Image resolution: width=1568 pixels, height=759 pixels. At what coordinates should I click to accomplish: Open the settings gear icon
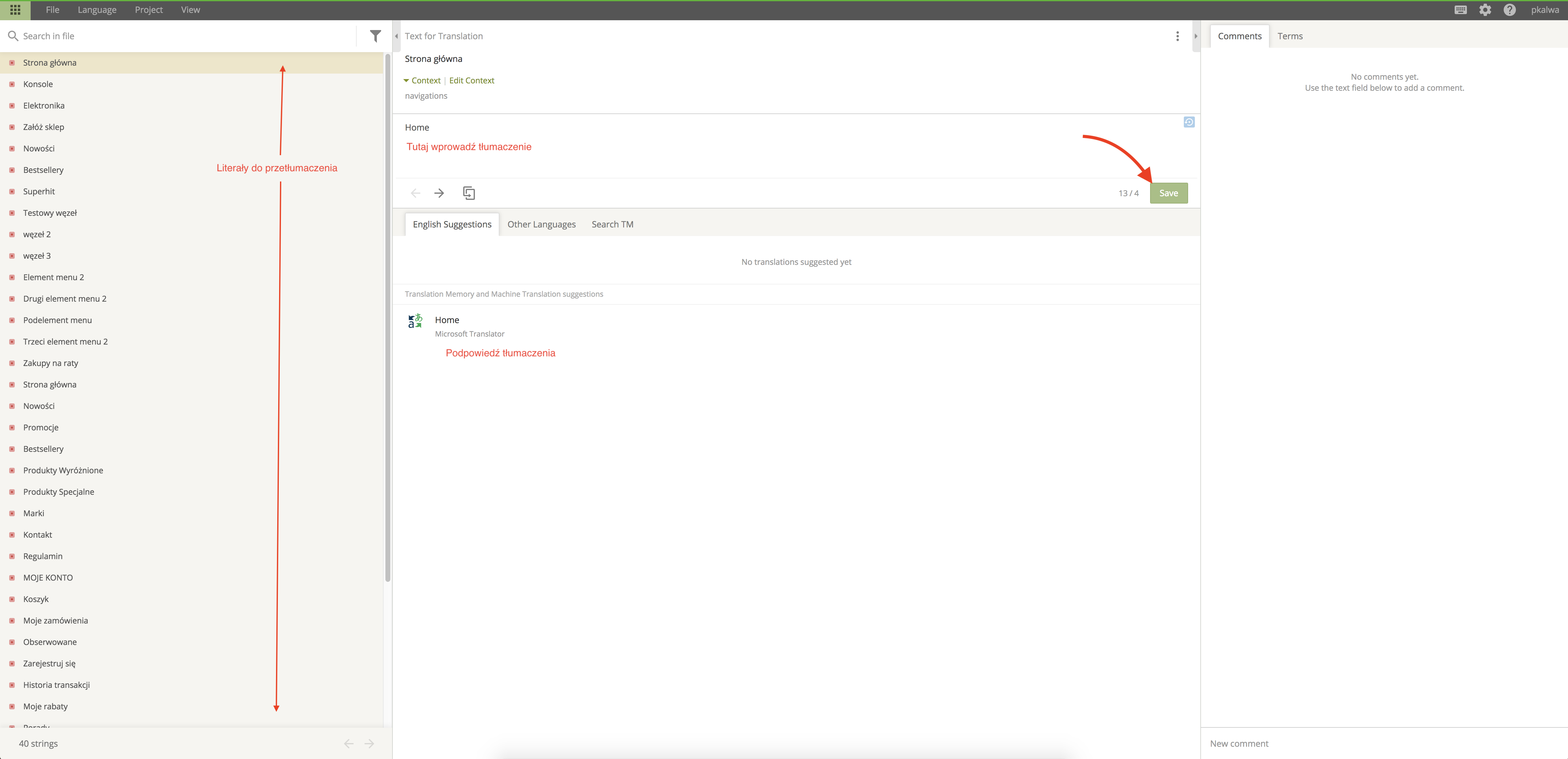click(1485, 10)
